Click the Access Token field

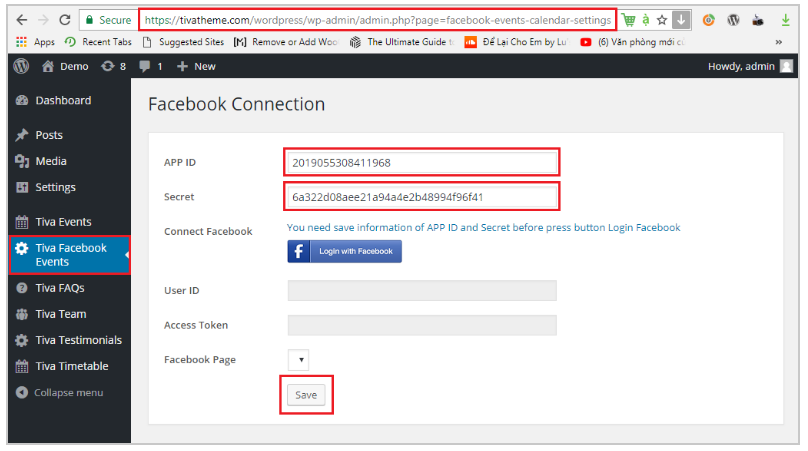422,325
